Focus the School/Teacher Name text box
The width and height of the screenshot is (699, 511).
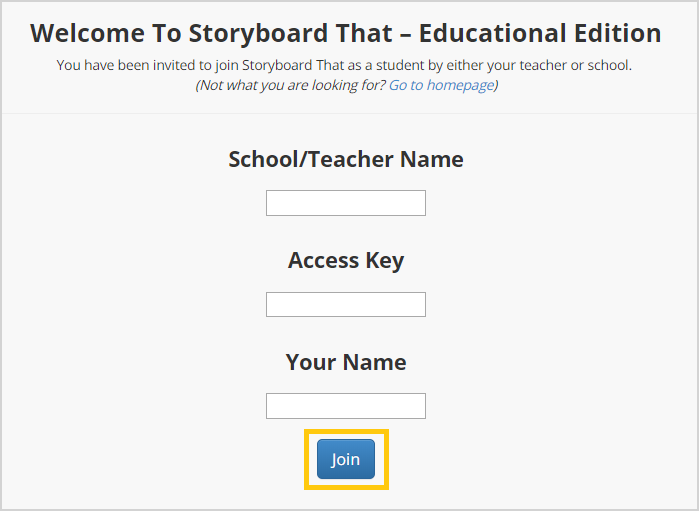(346, 203)
